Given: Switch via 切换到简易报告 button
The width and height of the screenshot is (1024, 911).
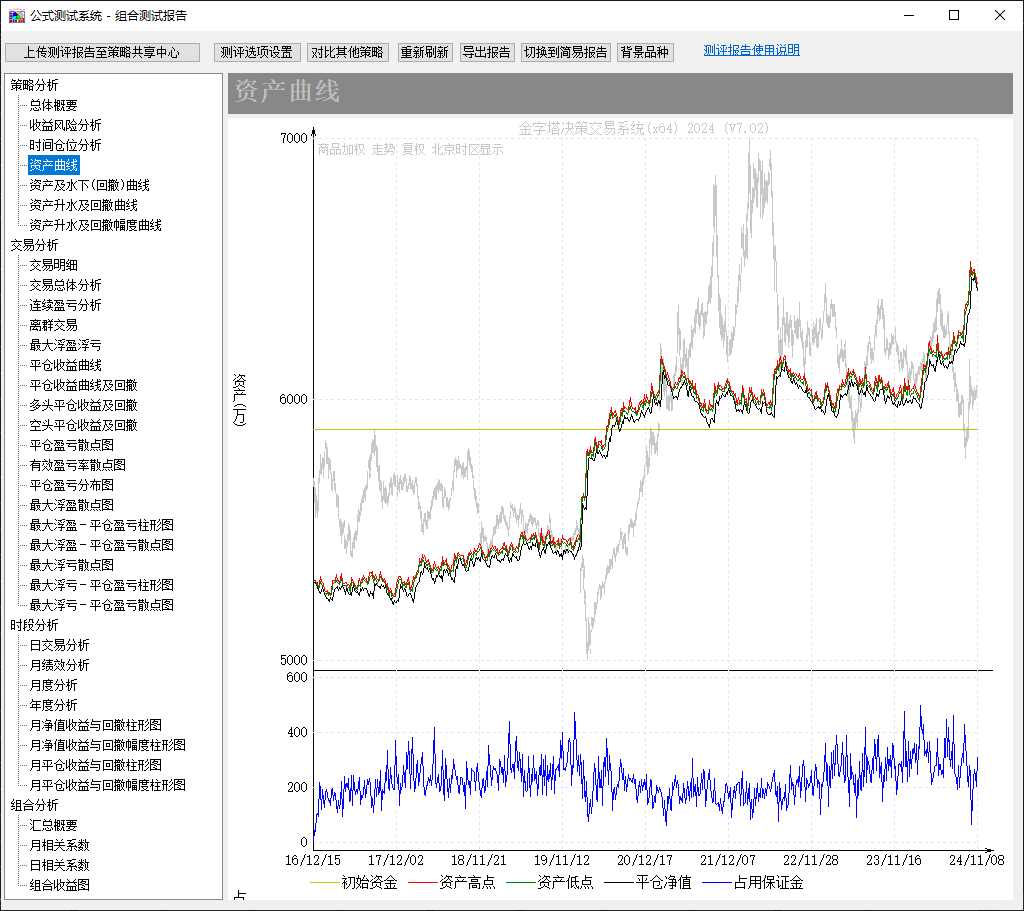Looking at the screenshot, I should (x=566, y=53).
